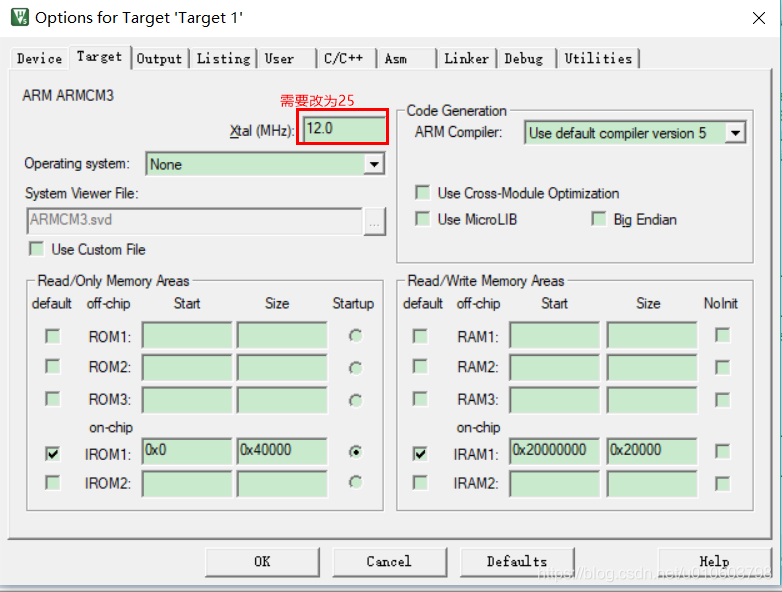Click the RAM2 Size field
The width and height of the screenshot is (782, 592).
[652, 367]
